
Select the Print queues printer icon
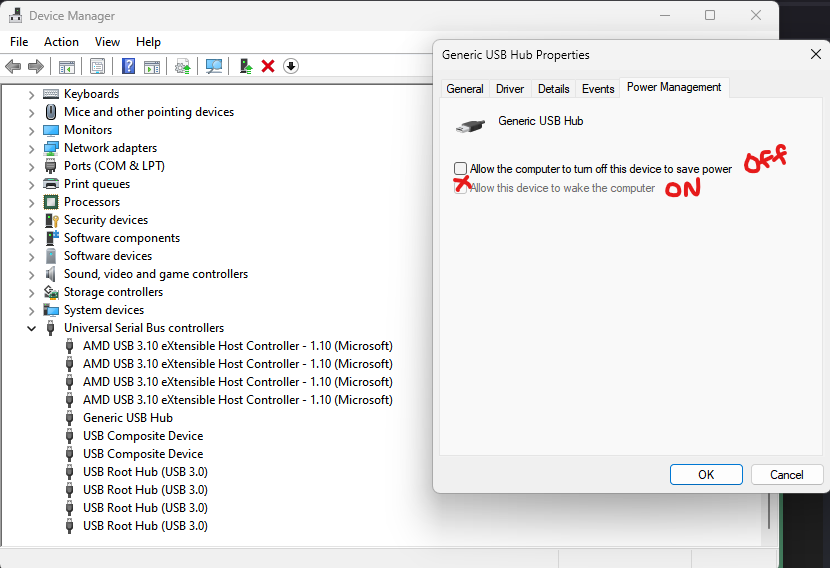tap(51, 184)
